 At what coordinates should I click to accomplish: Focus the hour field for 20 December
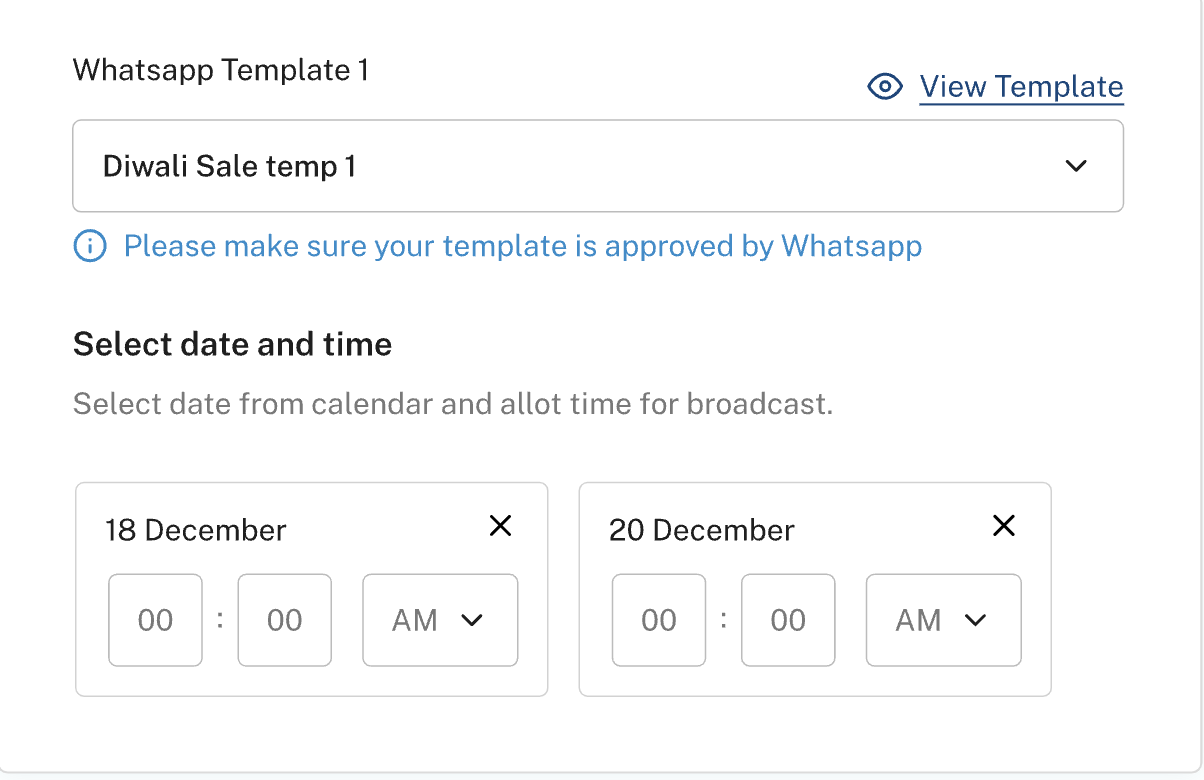click(x=659, y=620)
